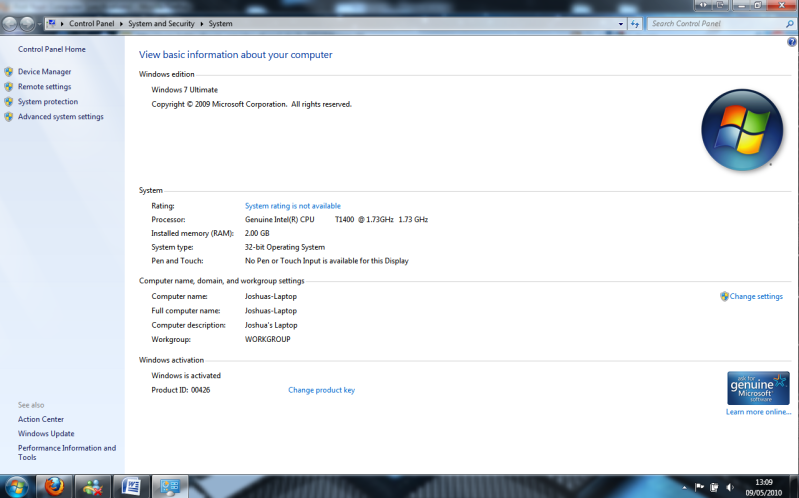The height and width of the screenshot is (498, 799).
Task: Click the help question mark icon
Action: coord(792,42)
